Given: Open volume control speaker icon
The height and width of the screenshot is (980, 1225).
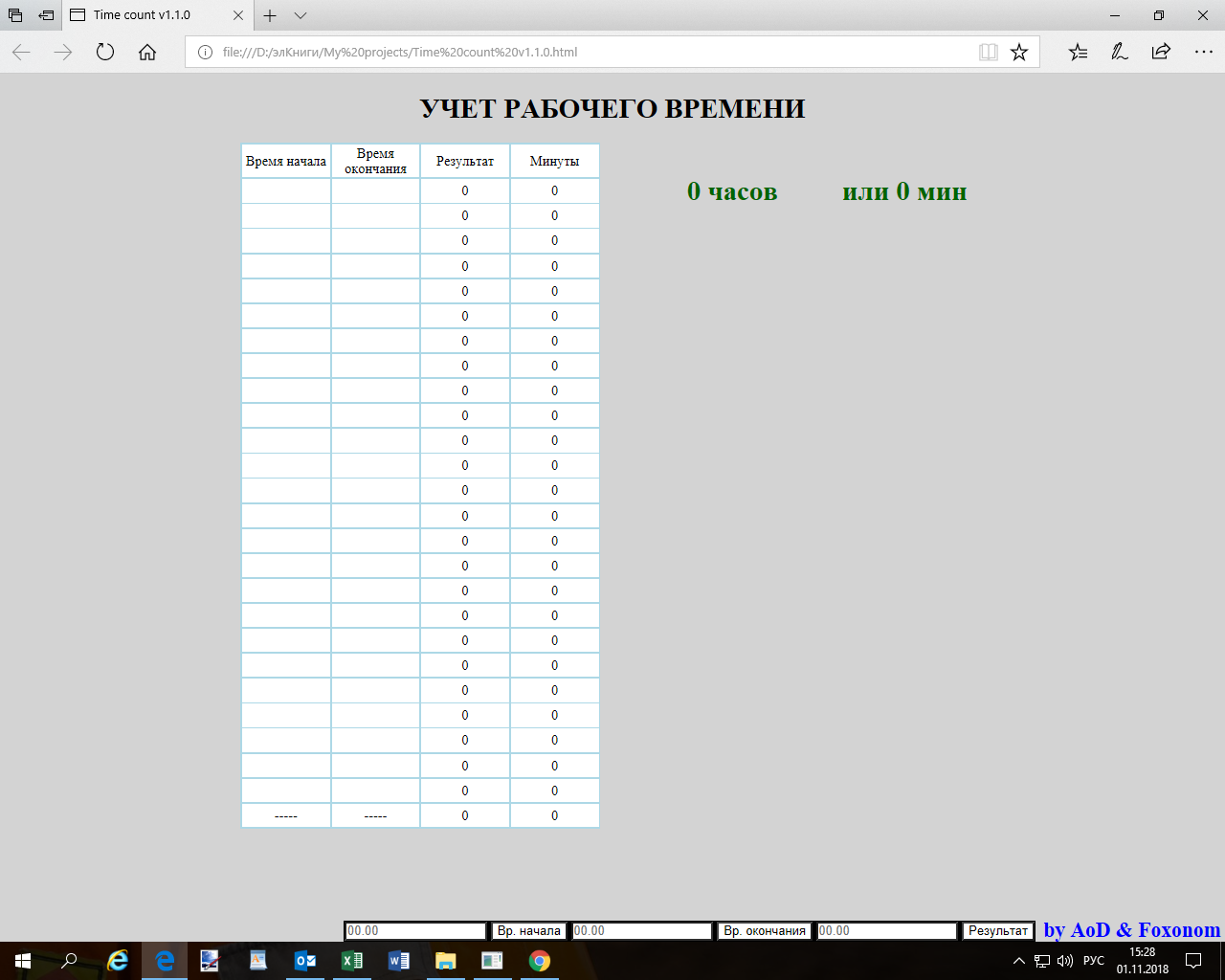Looking at the screenshot, I should click(1065, 961).
